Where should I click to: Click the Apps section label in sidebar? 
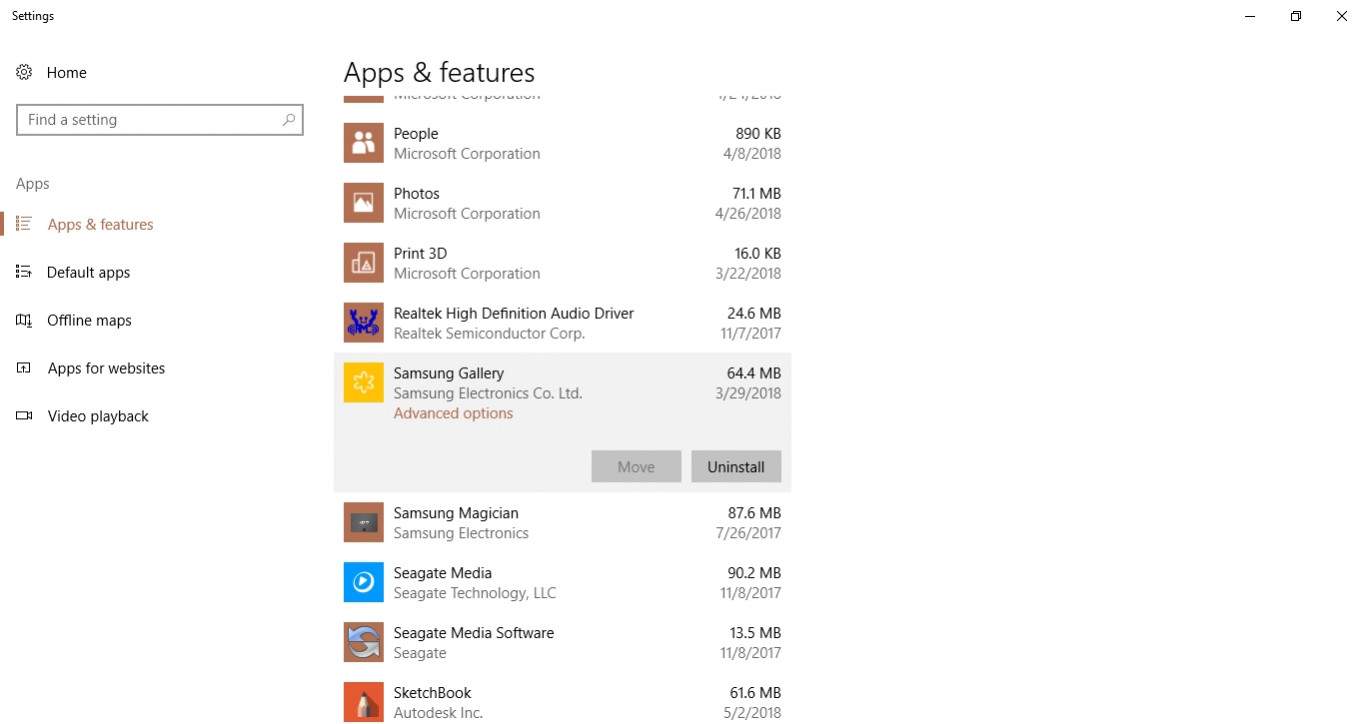click(33, 184)
